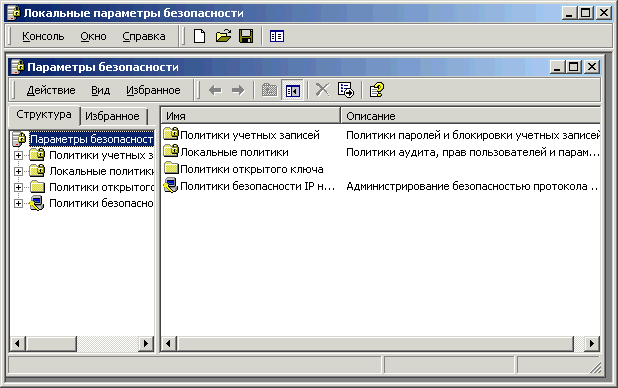Expand Политики открытого ключа tree node
This screenshot has height=388, width=618.
click(x=18, y=187)
